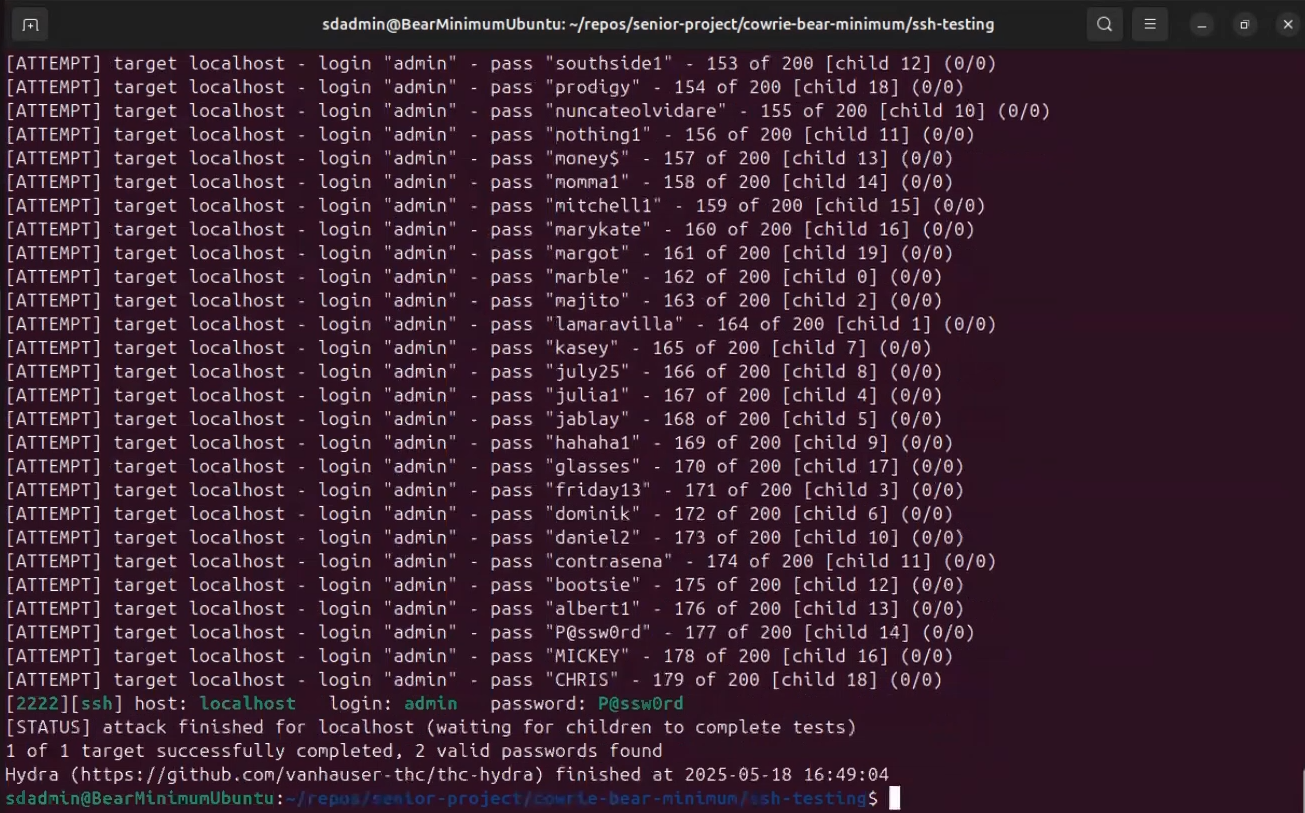Click the green "localhost" host value
The width and height of the screenshot is (1305, 813).
tap(247, 703)
